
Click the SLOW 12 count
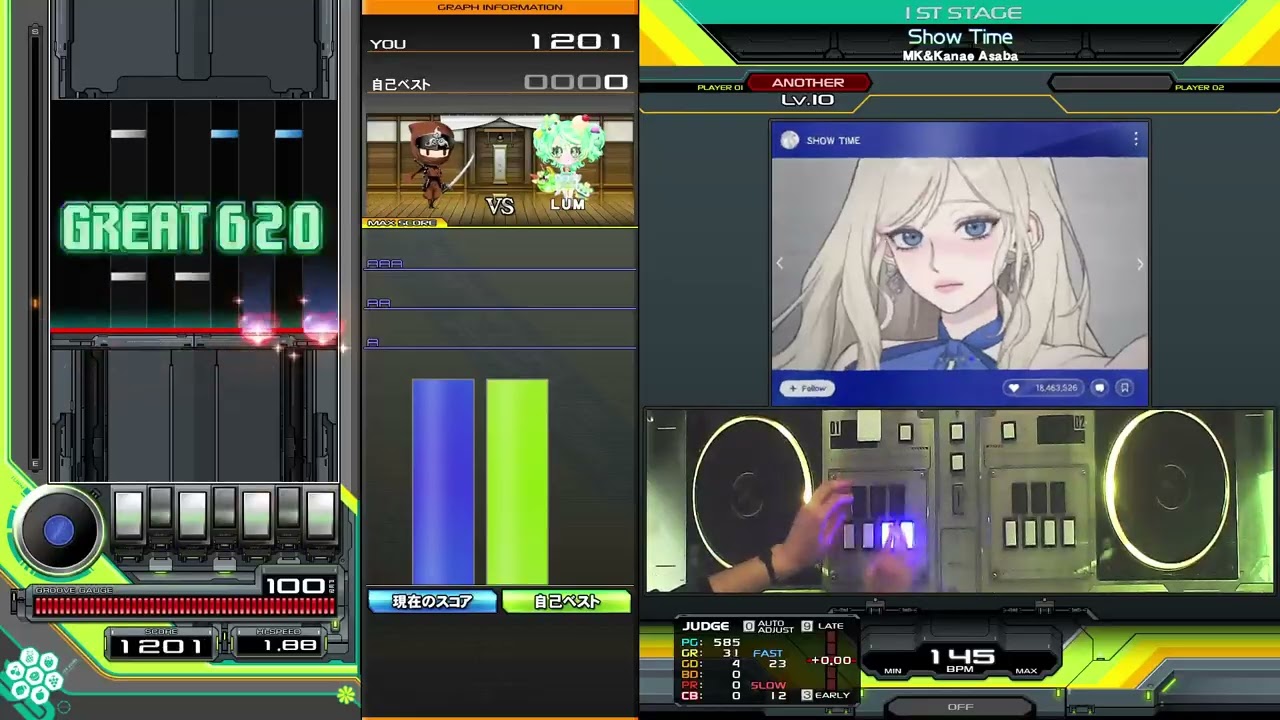point(769,691)
